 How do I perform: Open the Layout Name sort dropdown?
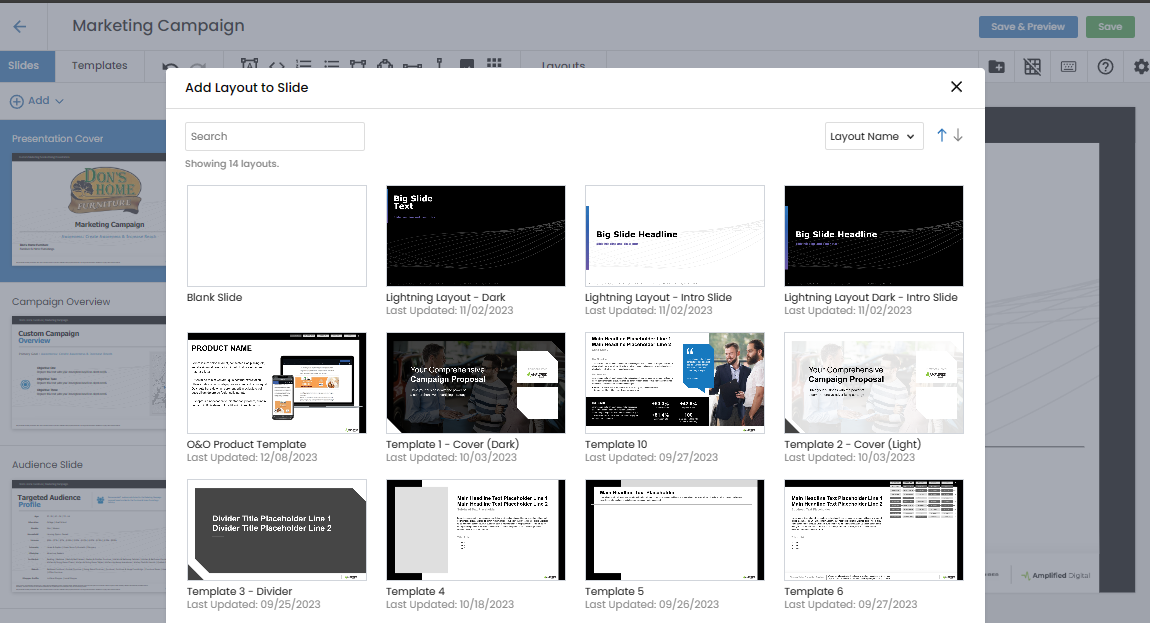pos(873,136)
